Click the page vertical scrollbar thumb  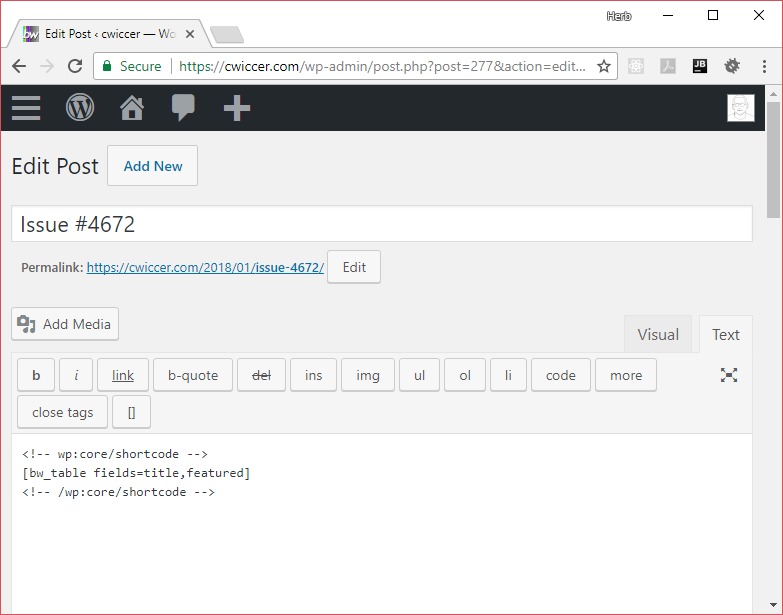tap(774, 160)
